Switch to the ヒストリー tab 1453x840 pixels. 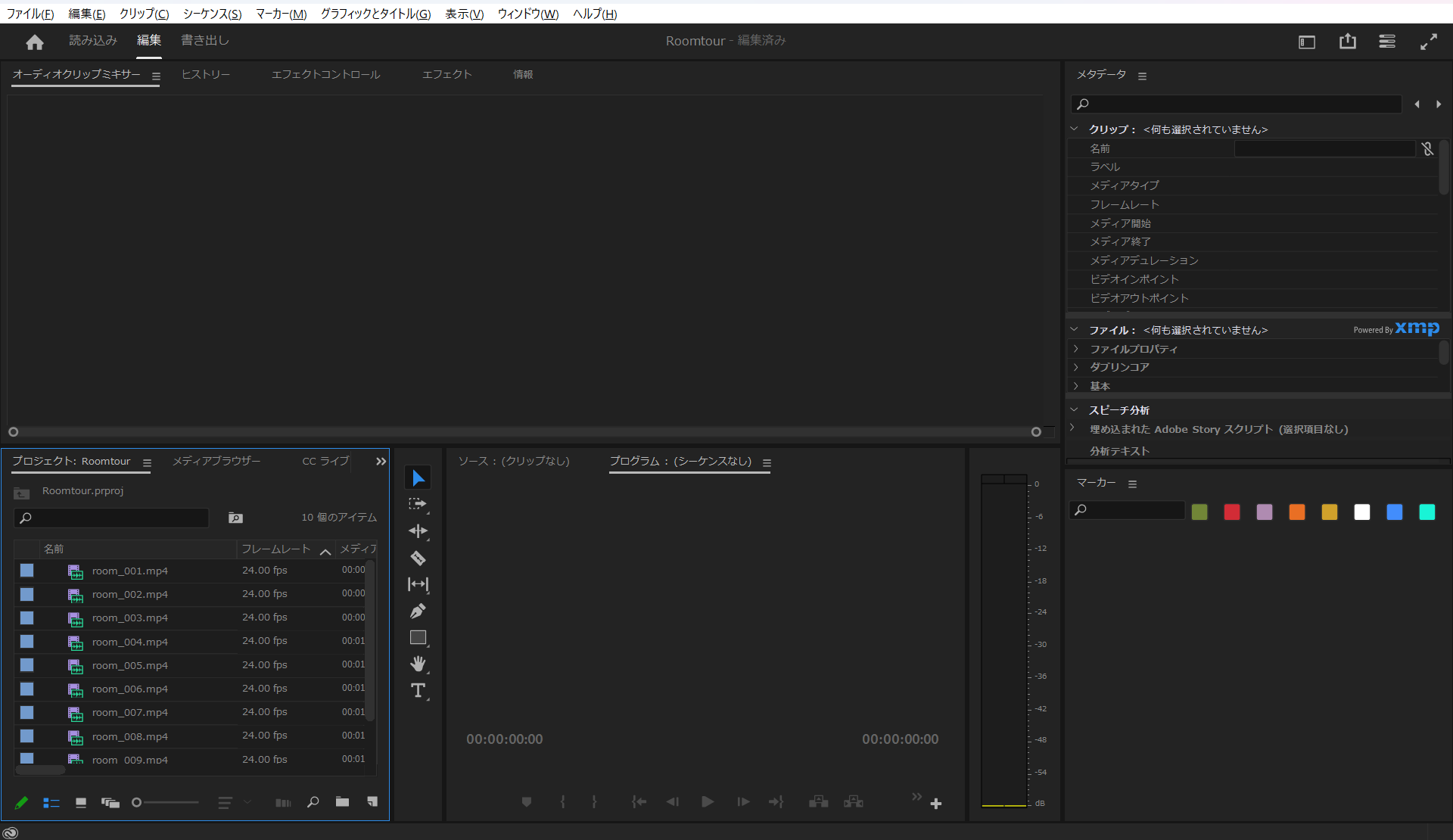(206, 74)
